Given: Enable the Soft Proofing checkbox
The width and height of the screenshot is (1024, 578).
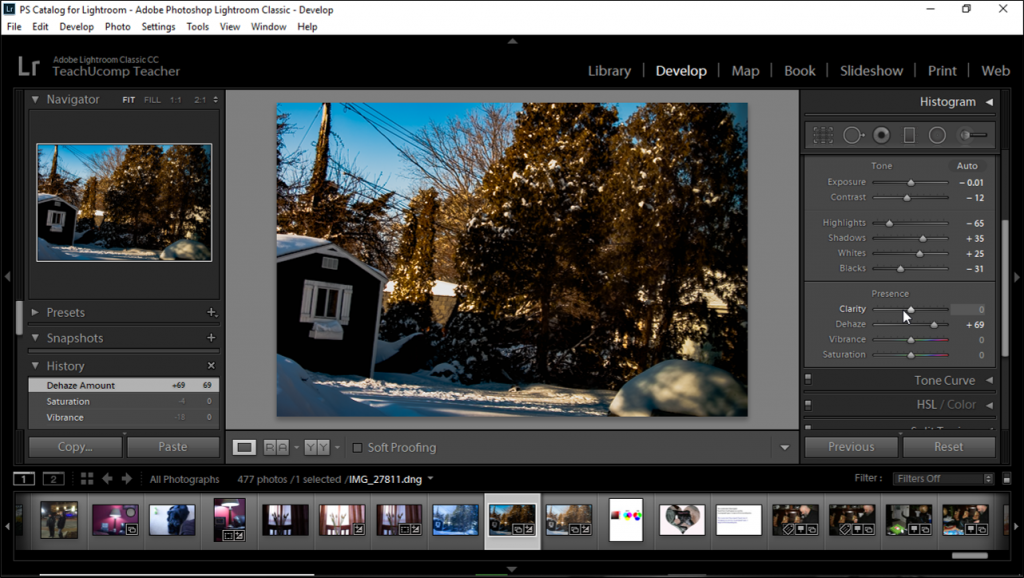Looking at the screenshot, I should pyautogui.click(x=357, y=447).
